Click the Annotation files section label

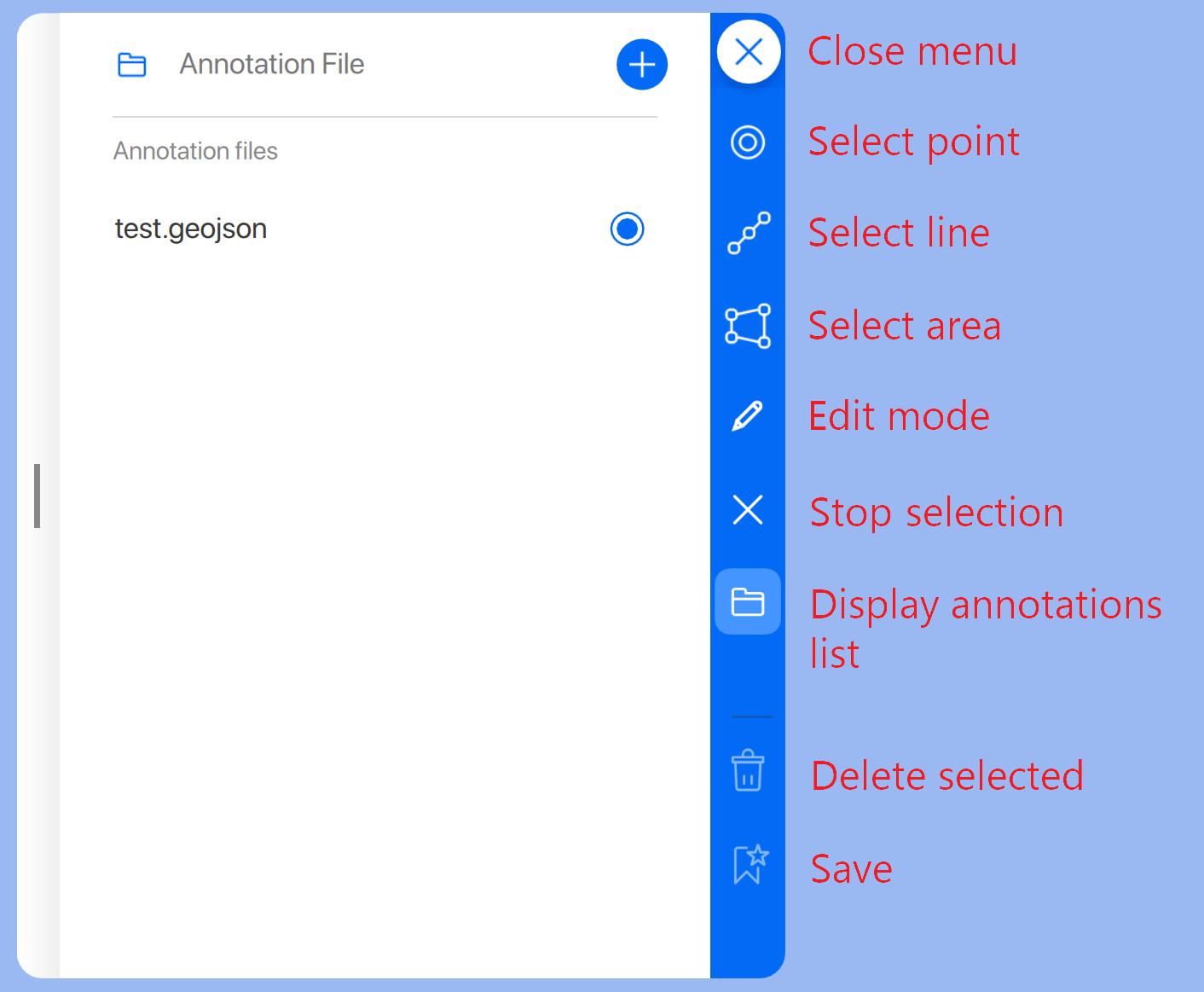coord(195,151)
